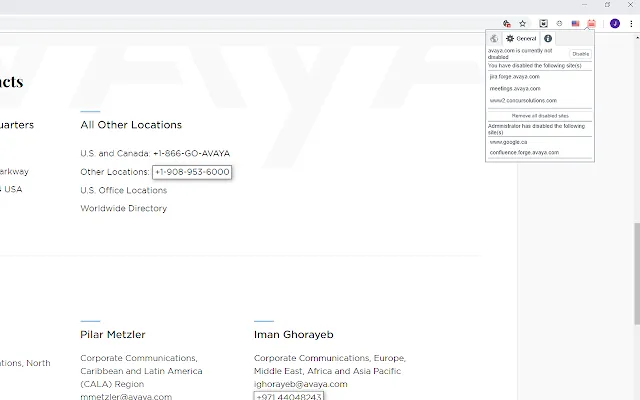Click Remove all disabled sites
The height and width of the screenshot is (400, 640).
tap(540, 116)
